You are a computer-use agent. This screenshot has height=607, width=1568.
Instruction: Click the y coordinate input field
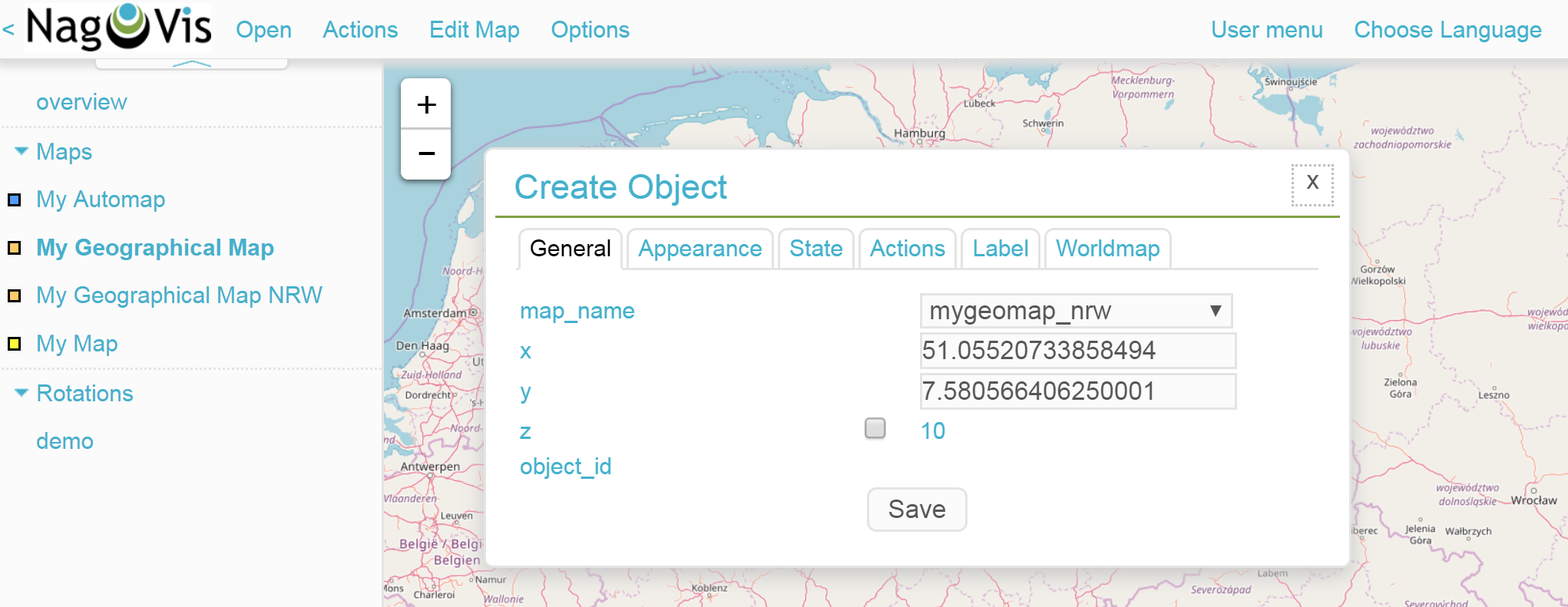coord(1078,391)
